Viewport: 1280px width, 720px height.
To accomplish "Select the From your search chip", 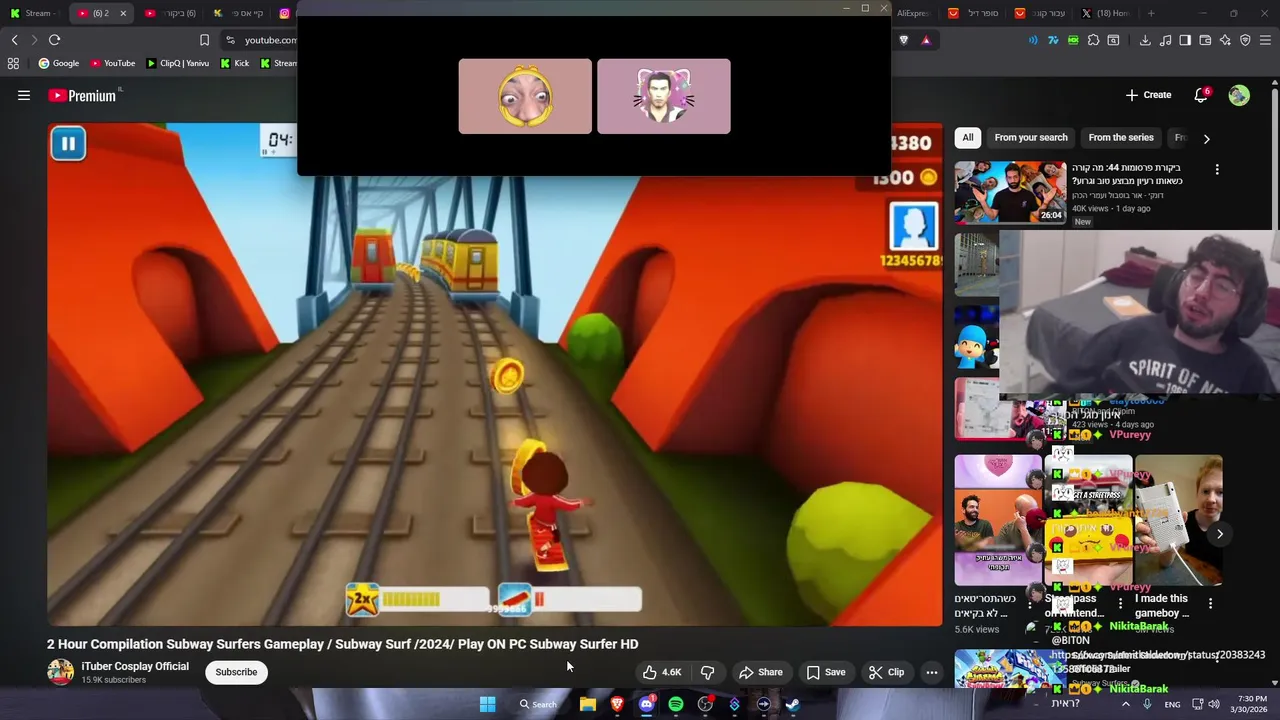I will click(1031, 138).
